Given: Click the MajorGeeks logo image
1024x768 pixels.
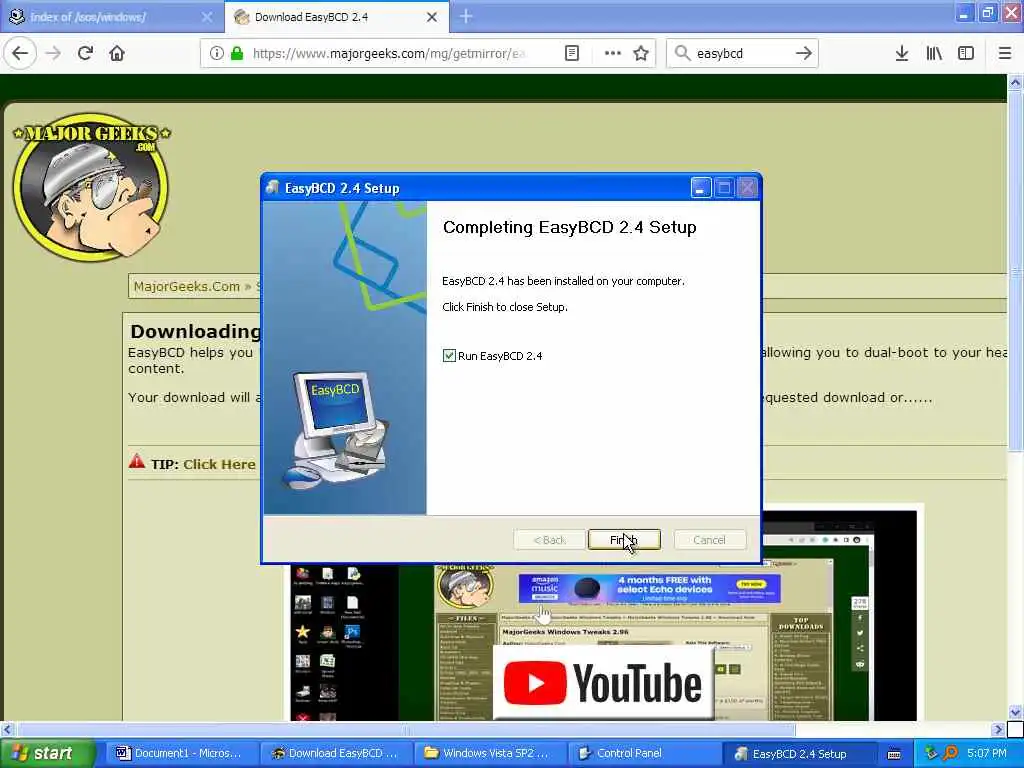Looking at the screenshot, I should tap(91, 187).
